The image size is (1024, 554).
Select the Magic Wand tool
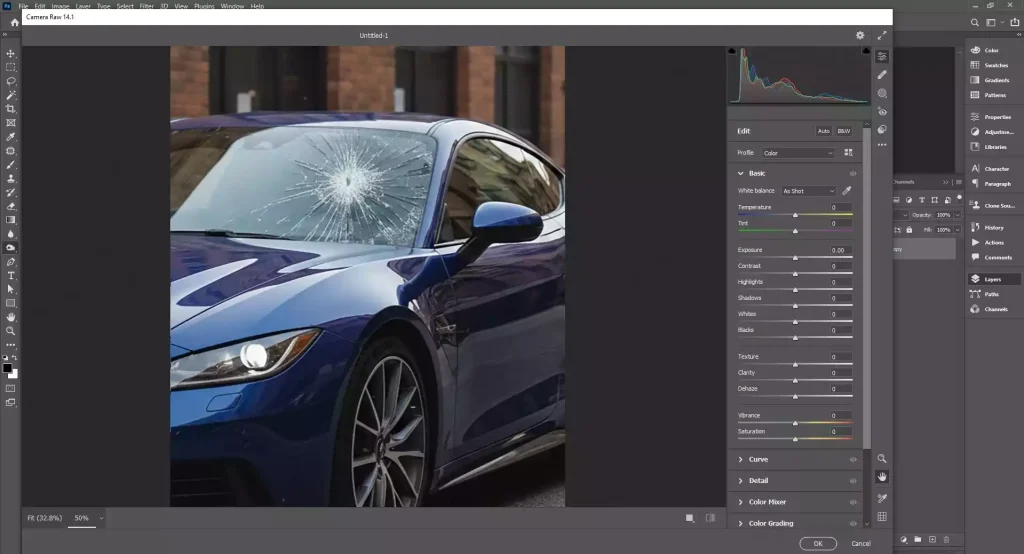pyautogui.click(x=10, y=95)
